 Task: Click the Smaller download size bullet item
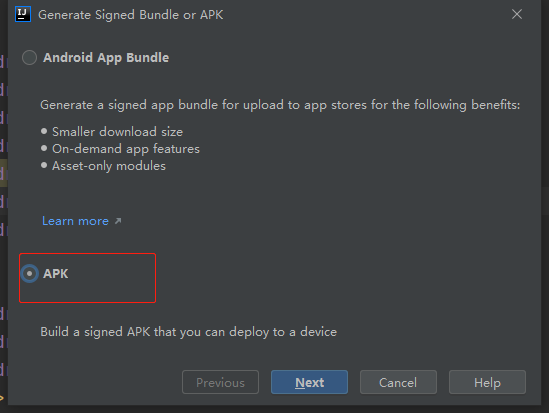pyautogui.click(x=117, y=132)
